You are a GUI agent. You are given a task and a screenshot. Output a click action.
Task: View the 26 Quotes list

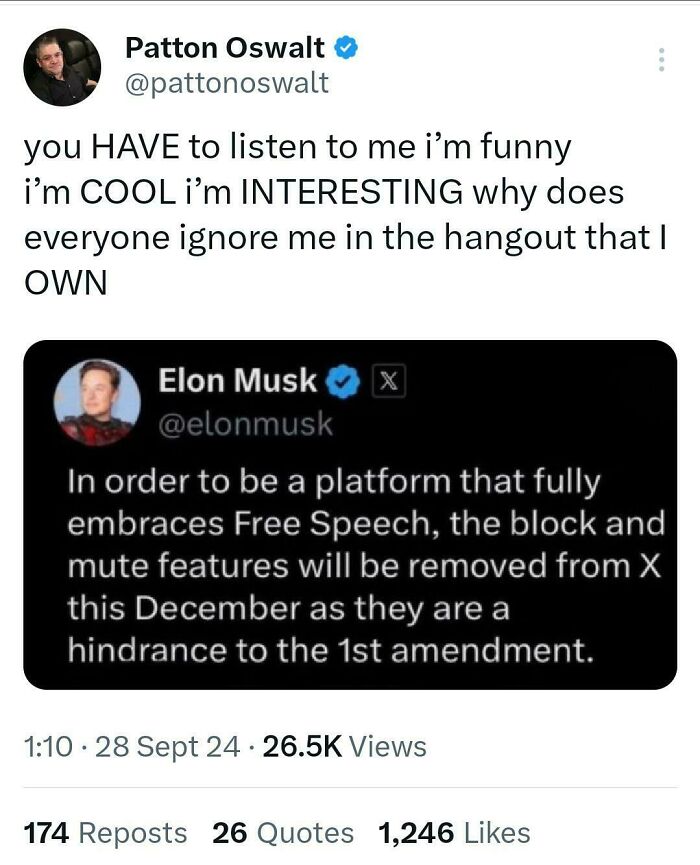pyautogui.click(x=283, y=833)
